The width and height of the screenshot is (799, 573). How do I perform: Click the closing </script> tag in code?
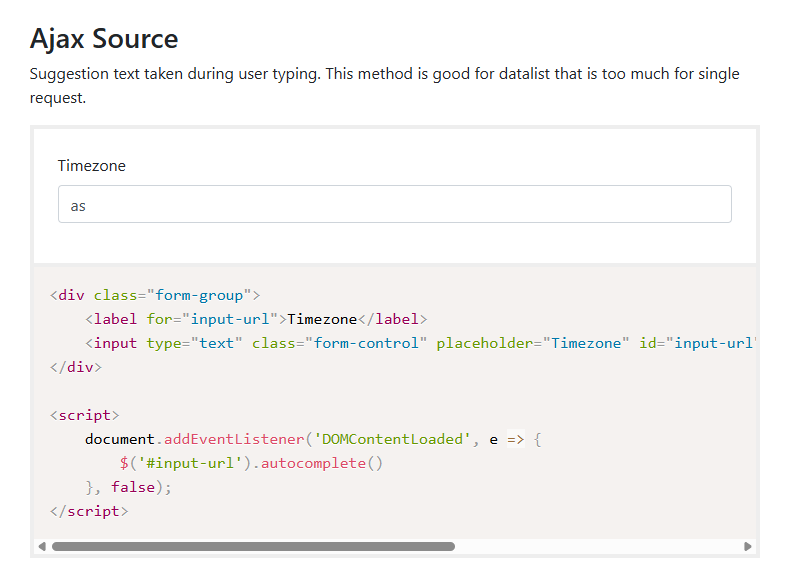tap(88, 511)
